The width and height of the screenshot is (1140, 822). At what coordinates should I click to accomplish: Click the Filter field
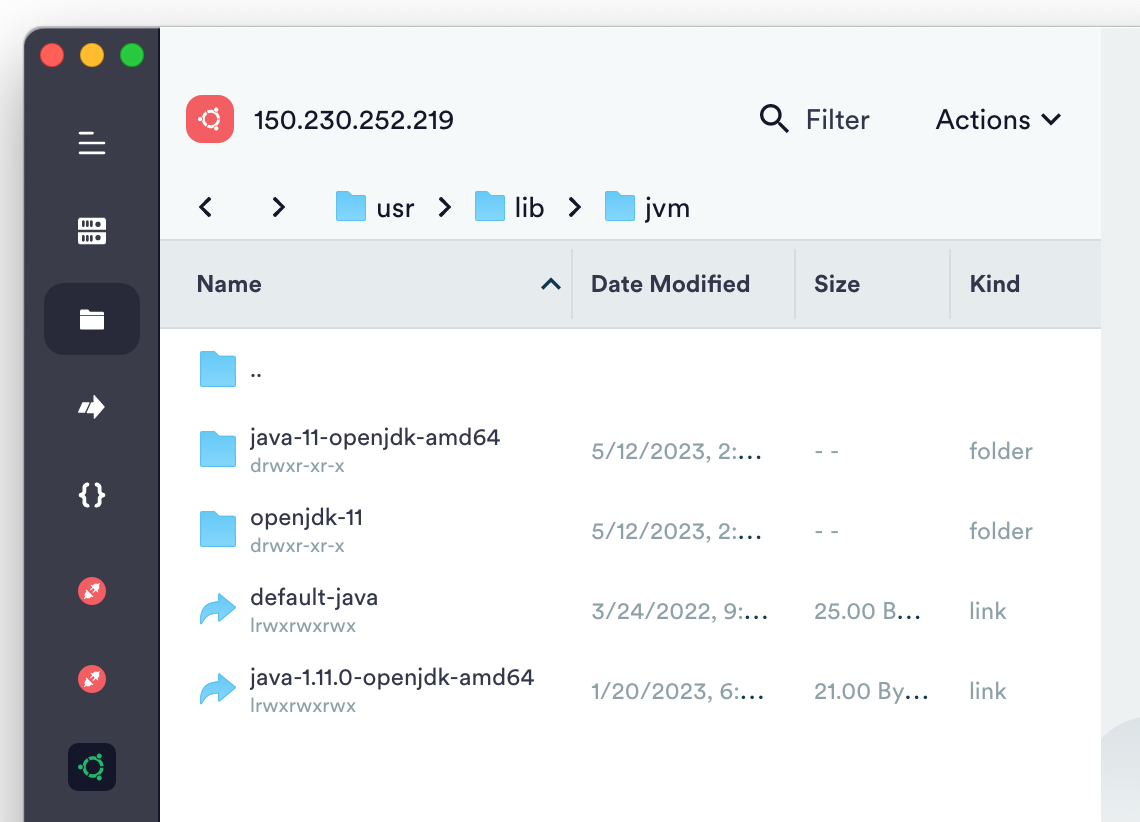tap(837, 120)
